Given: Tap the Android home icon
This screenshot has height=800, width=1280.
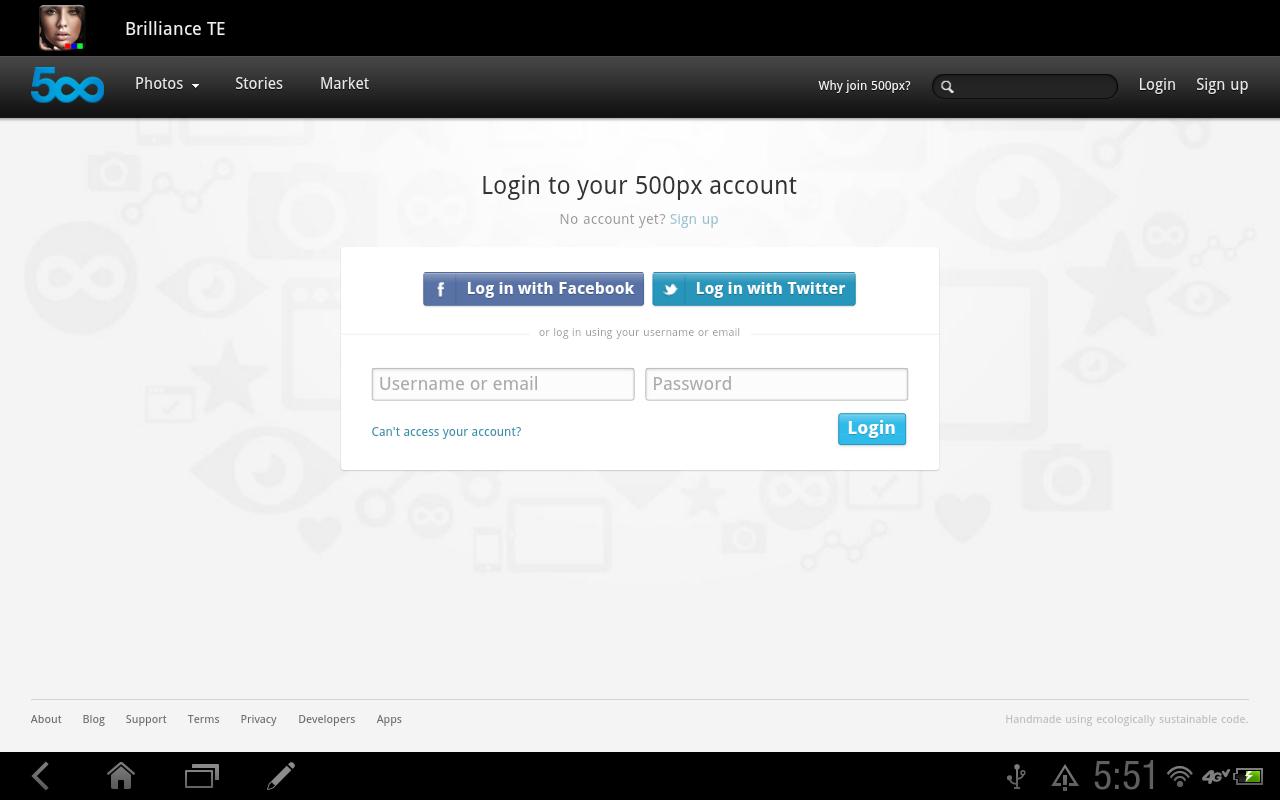Looking at the screenshot, I should point(121,776).
